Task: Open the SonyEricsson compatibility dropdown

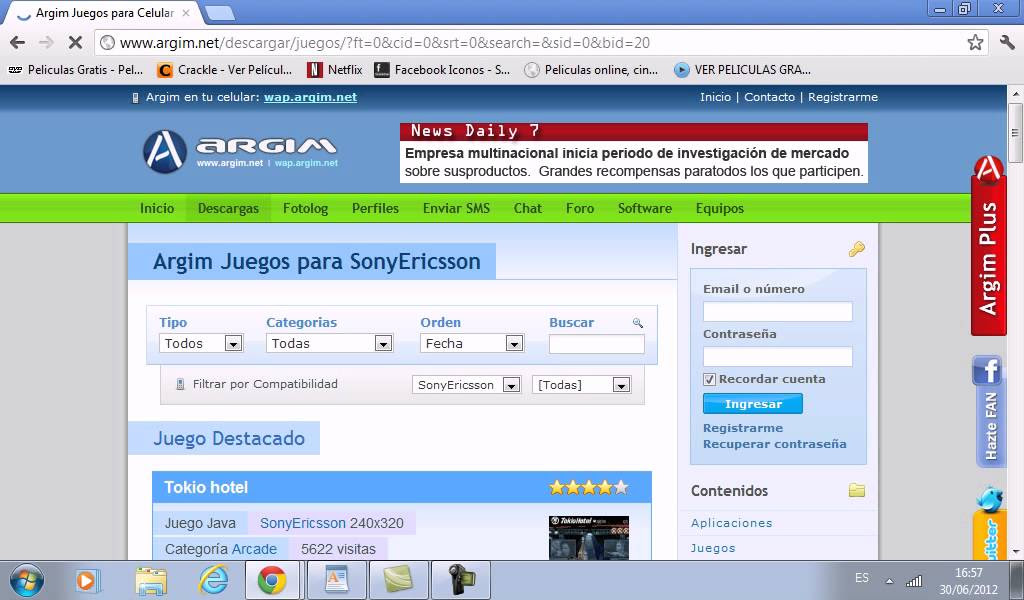Action: (466, 385)
